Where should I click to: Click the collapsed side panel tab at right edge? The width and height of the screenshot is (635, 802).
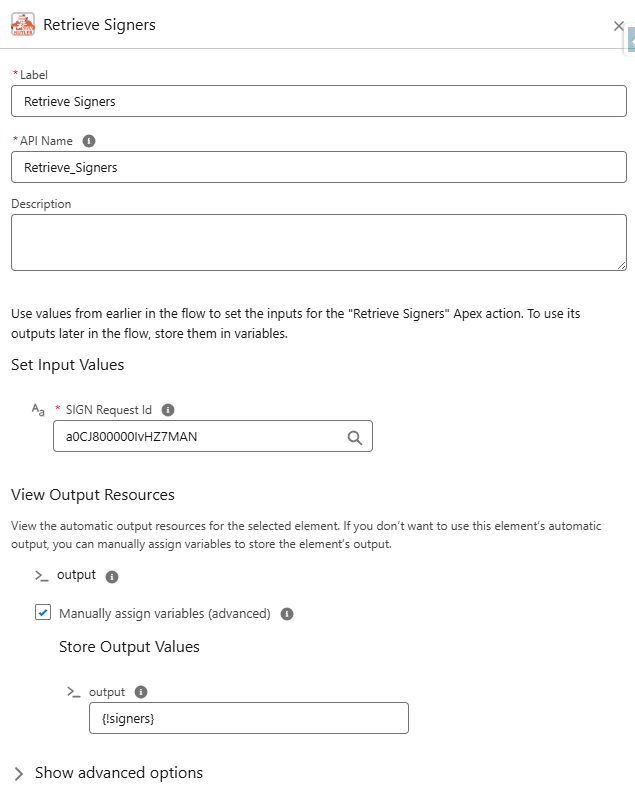click(x=631, y=41)
